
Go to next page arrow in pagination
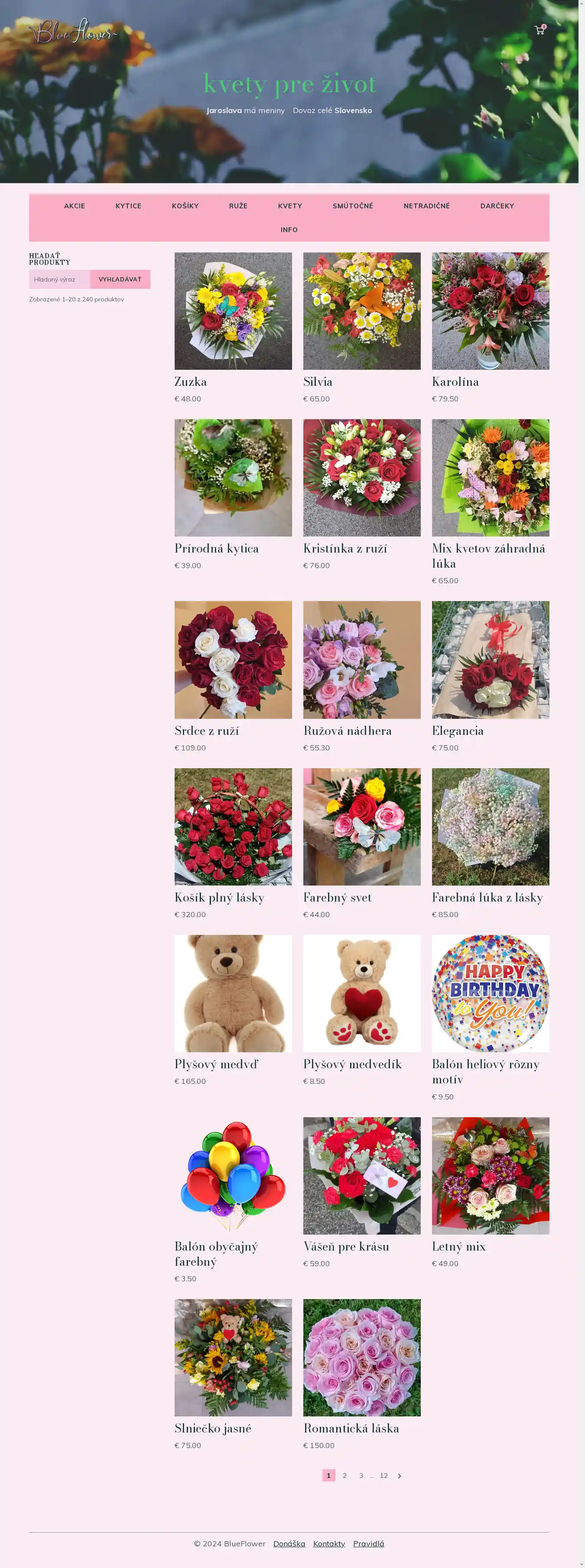pos(399,1476)
